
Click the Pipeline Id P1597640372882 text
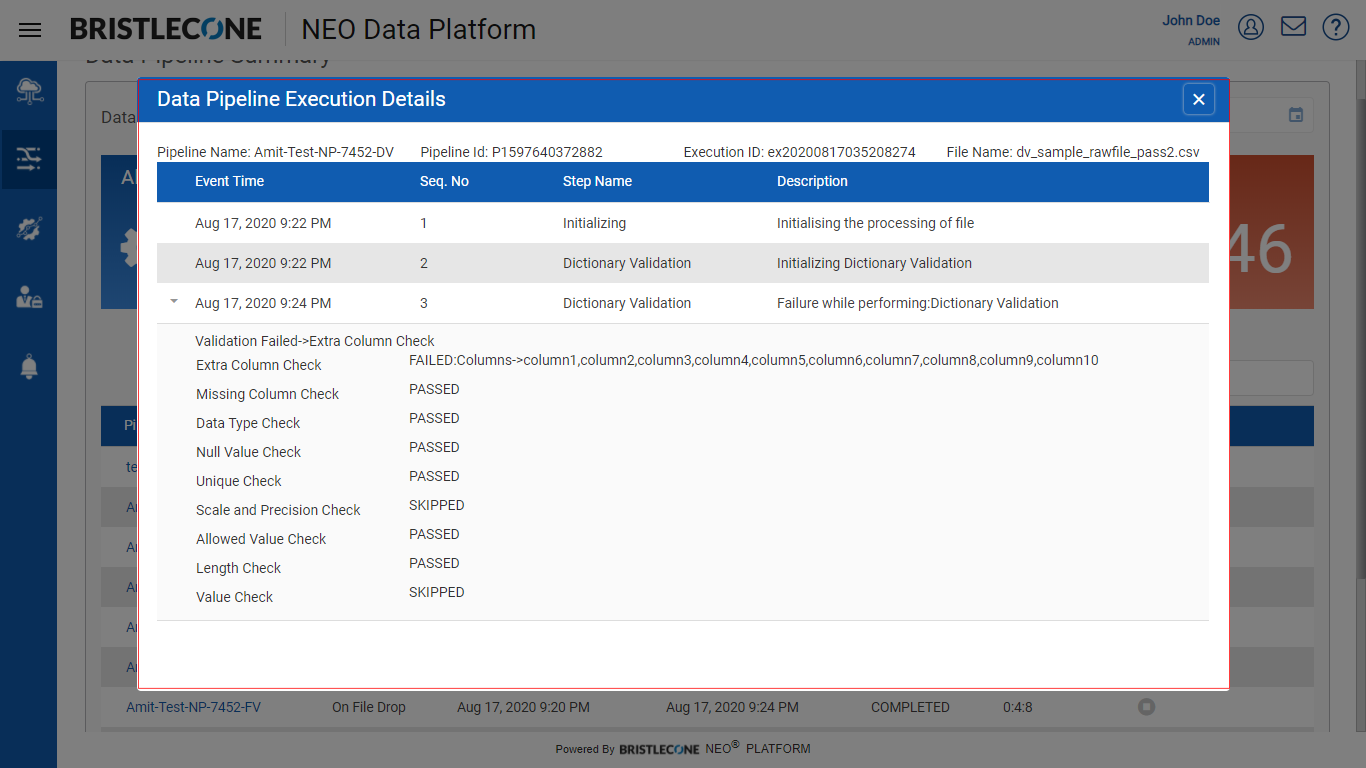coord(511,152)
